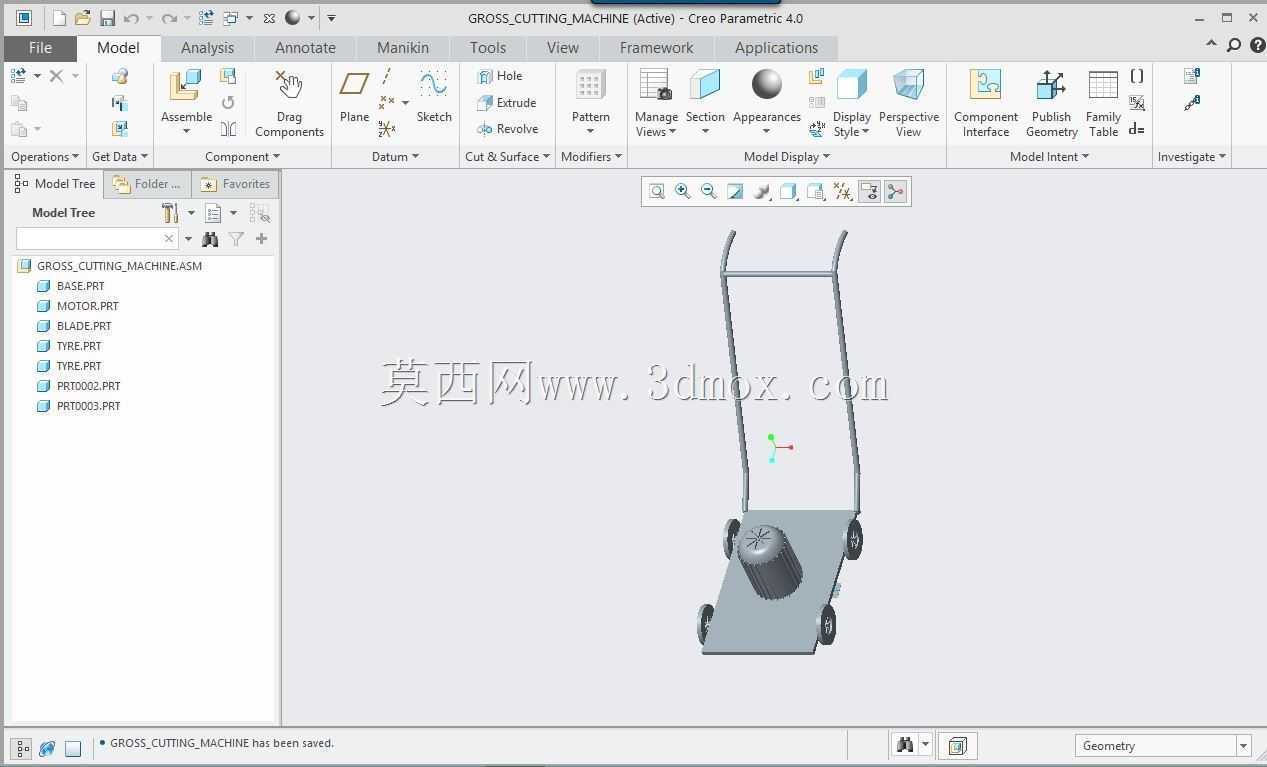Click the Undo arrow
Screen dimensions: 1267x767
pyautogui.click(x=131, y=18)
